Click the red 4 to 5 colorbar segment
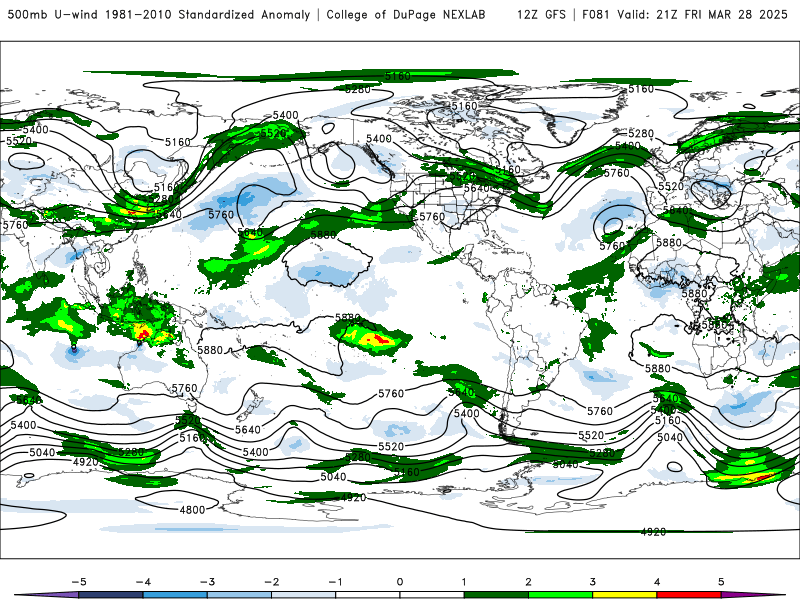800x600 pixels. pyautogui.click(x=689, y=595)
